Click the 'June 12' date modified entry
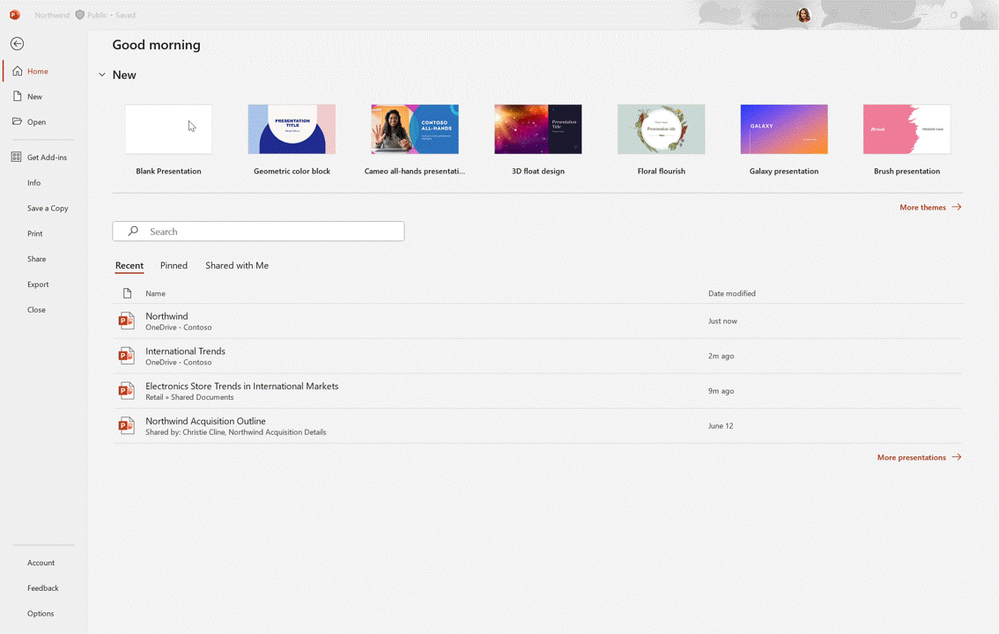 point(721,426)
